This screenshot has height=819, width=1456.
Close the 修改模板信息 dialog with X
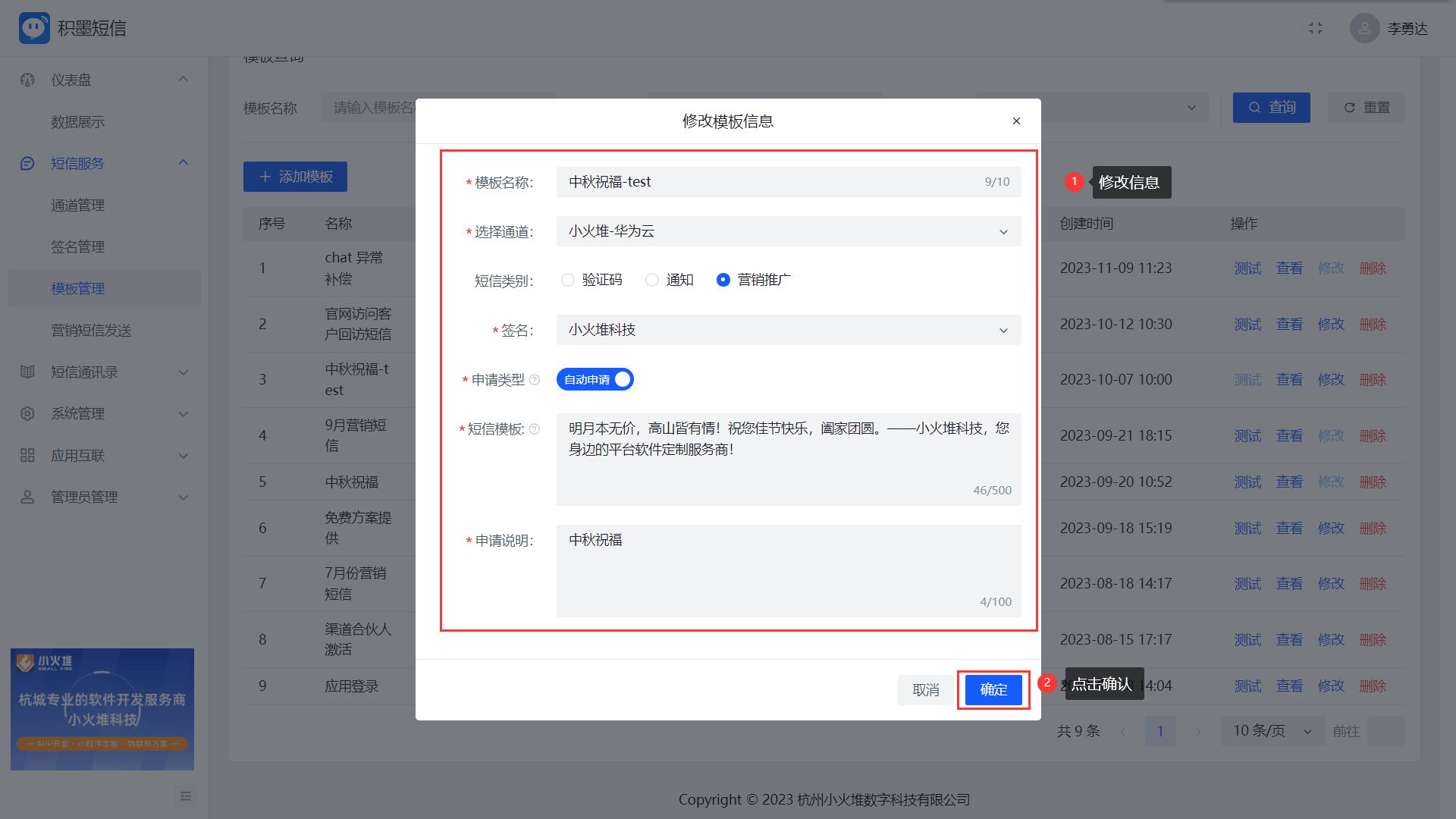pos(1016,121)
